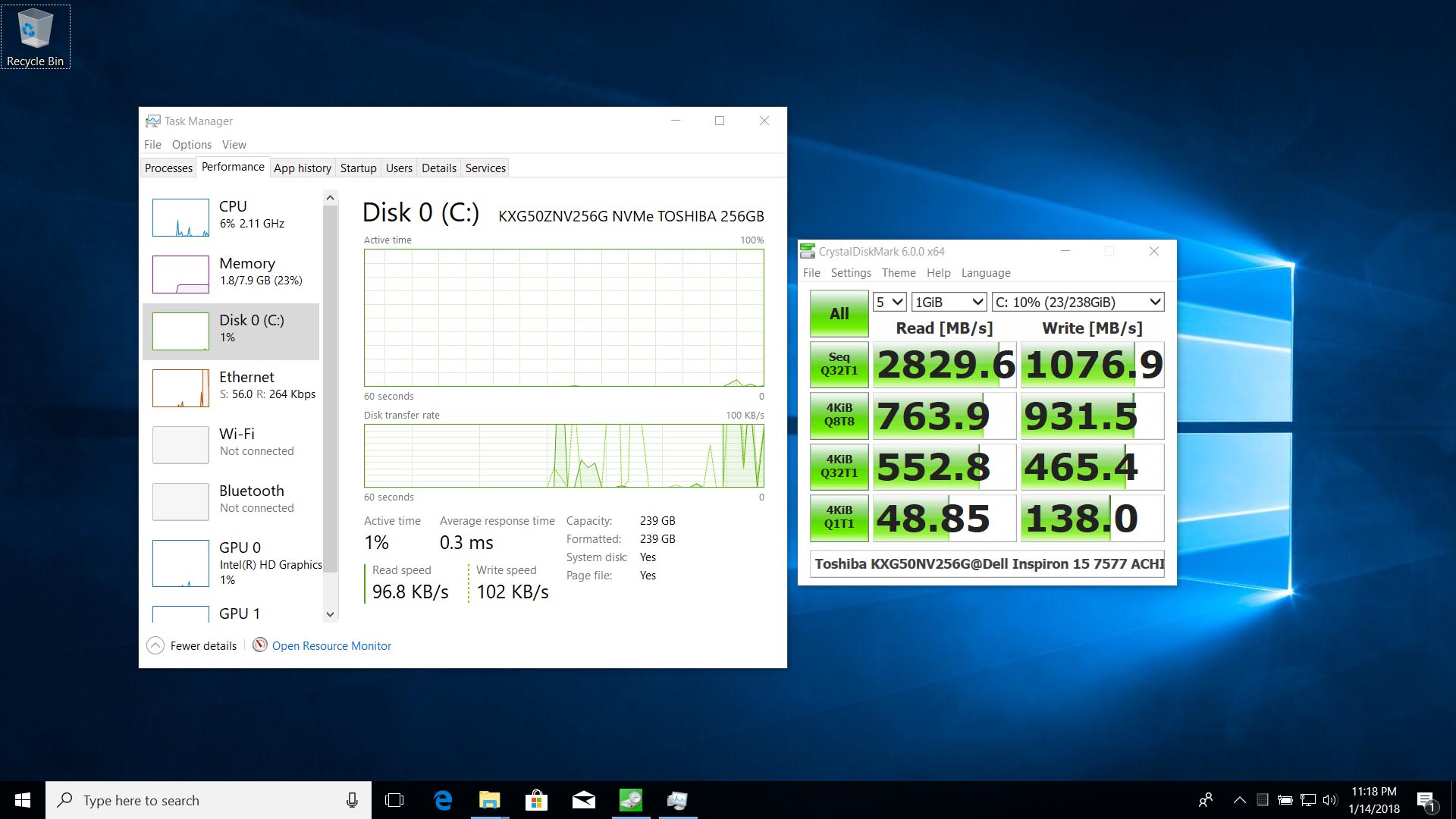This screenshot has width=1456, height=819.
Task: Open Task Manager View menu
Action: (x=234, y=144)
